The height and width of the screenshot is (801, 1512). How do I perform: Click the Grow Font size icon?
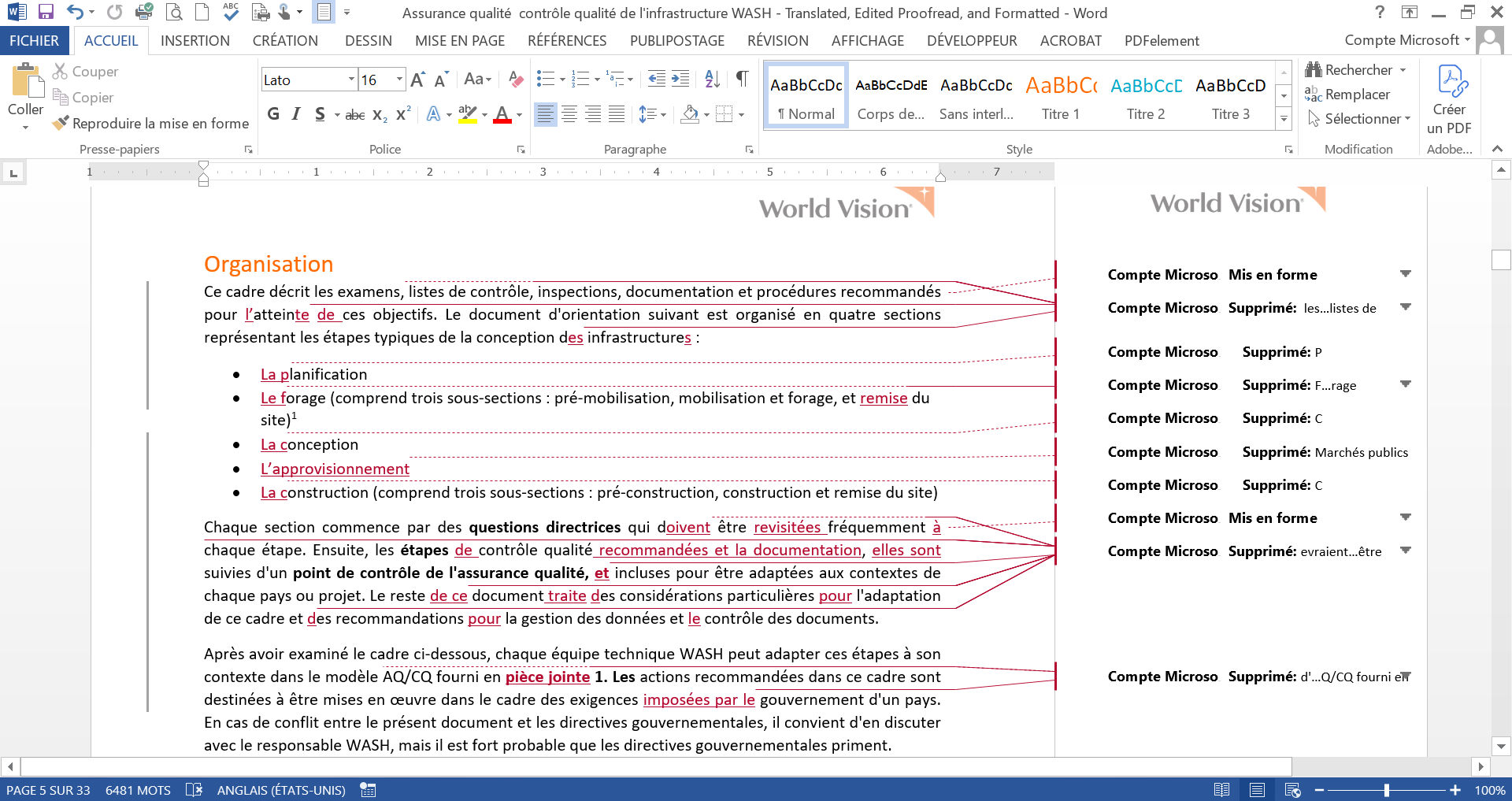click(x=417, y=80)
